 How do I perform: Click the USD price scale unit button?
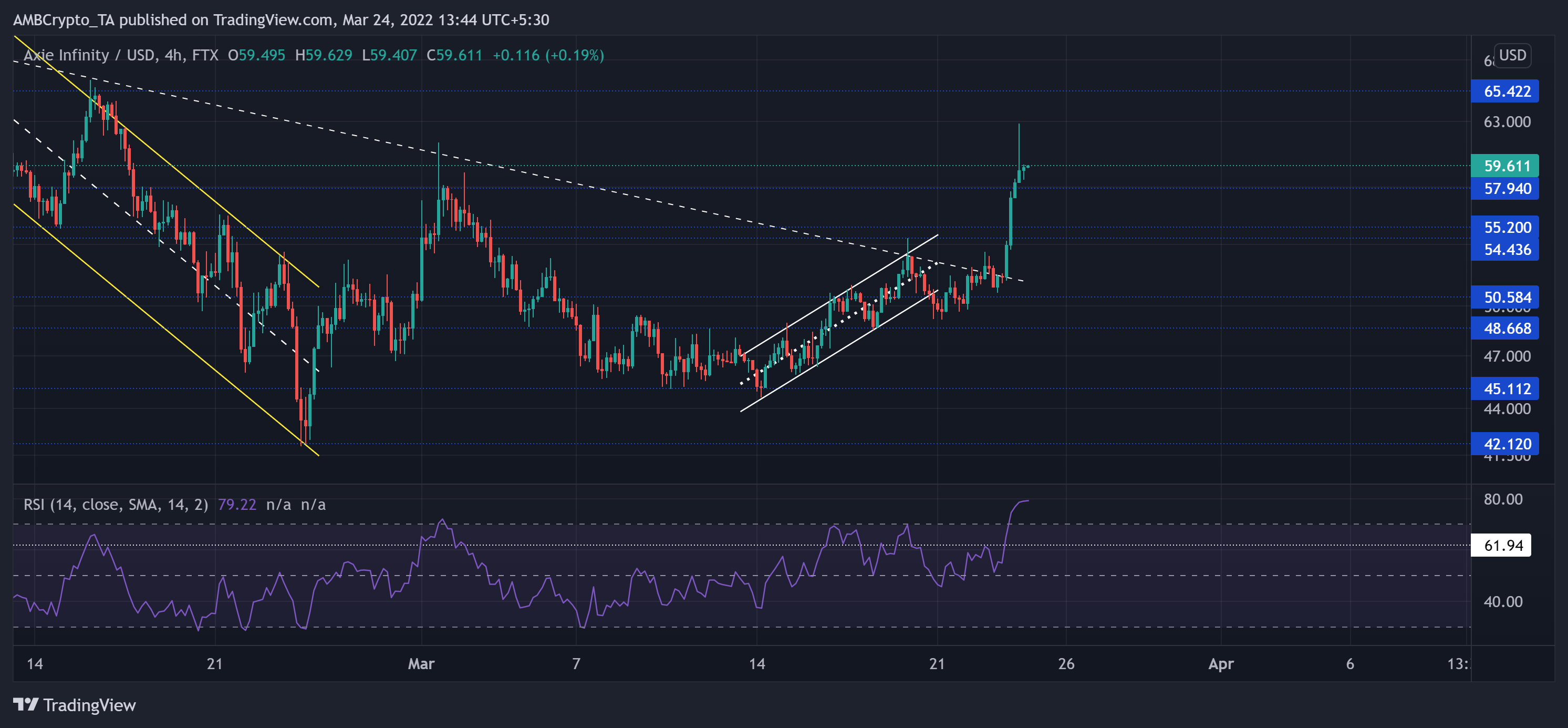pyautogui.click(x=1513, y=55)
